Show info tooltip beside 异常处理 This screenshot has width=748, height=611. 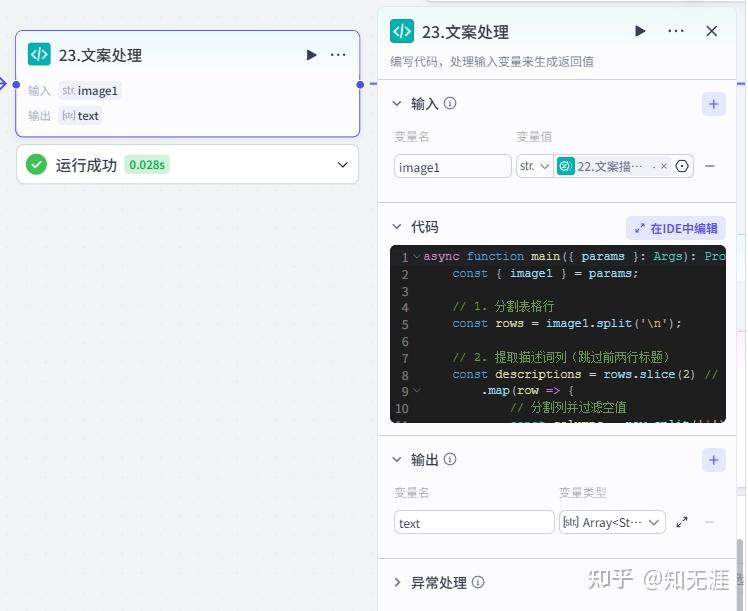coord(478,582)
